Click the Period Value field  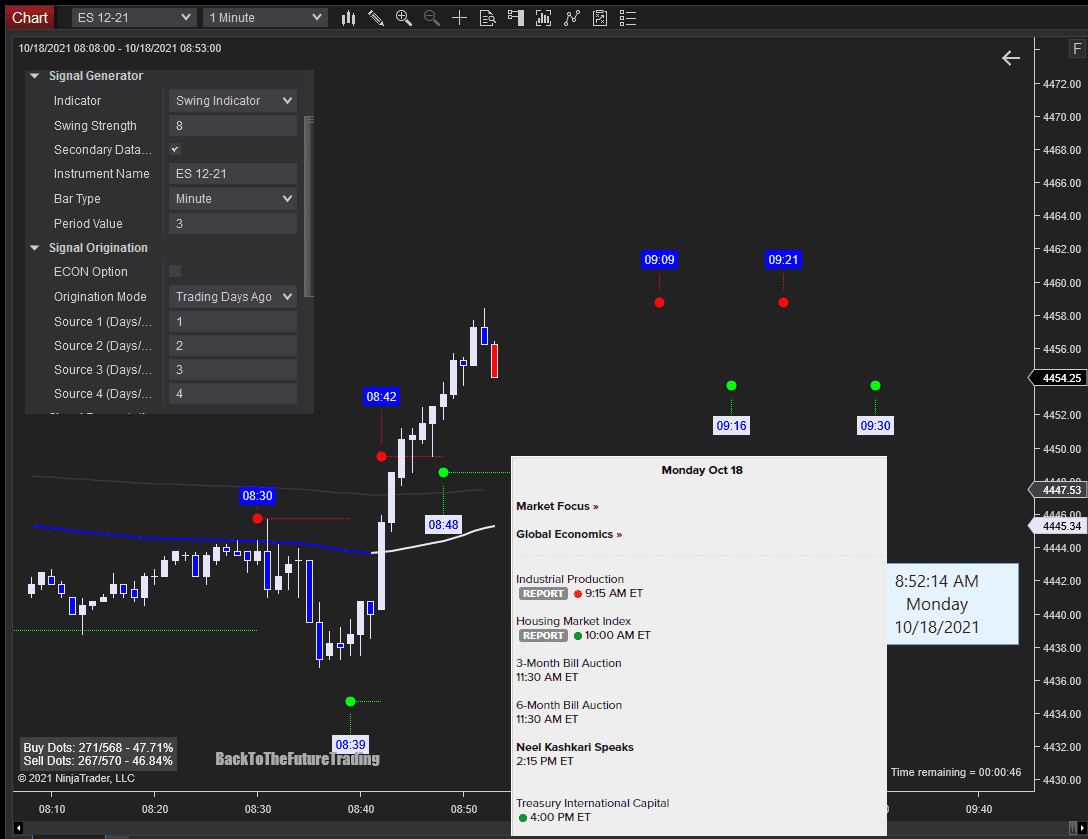click(233, 223)
